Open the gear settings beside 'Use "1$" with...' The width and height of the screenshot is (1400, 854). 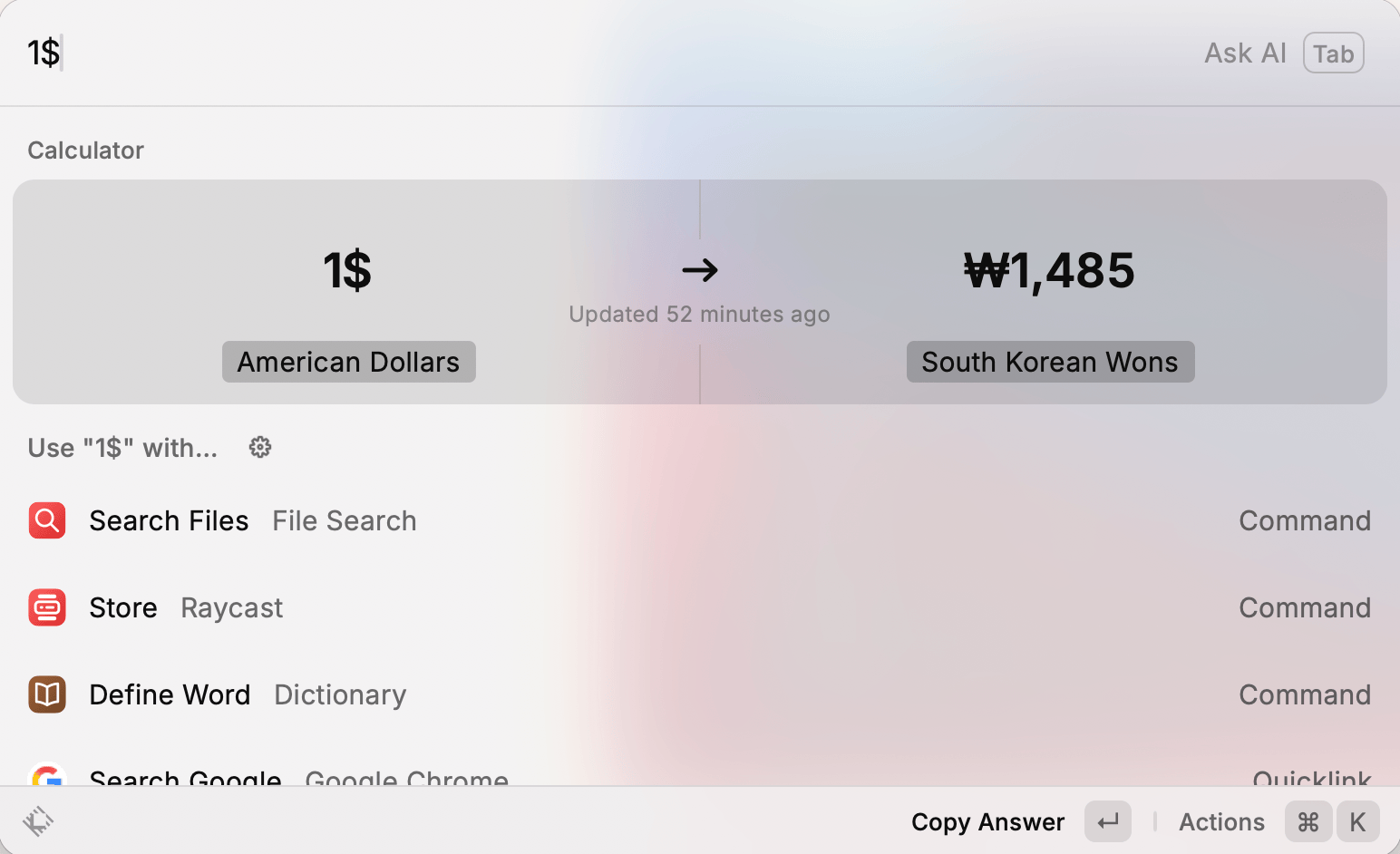[260, 447]
